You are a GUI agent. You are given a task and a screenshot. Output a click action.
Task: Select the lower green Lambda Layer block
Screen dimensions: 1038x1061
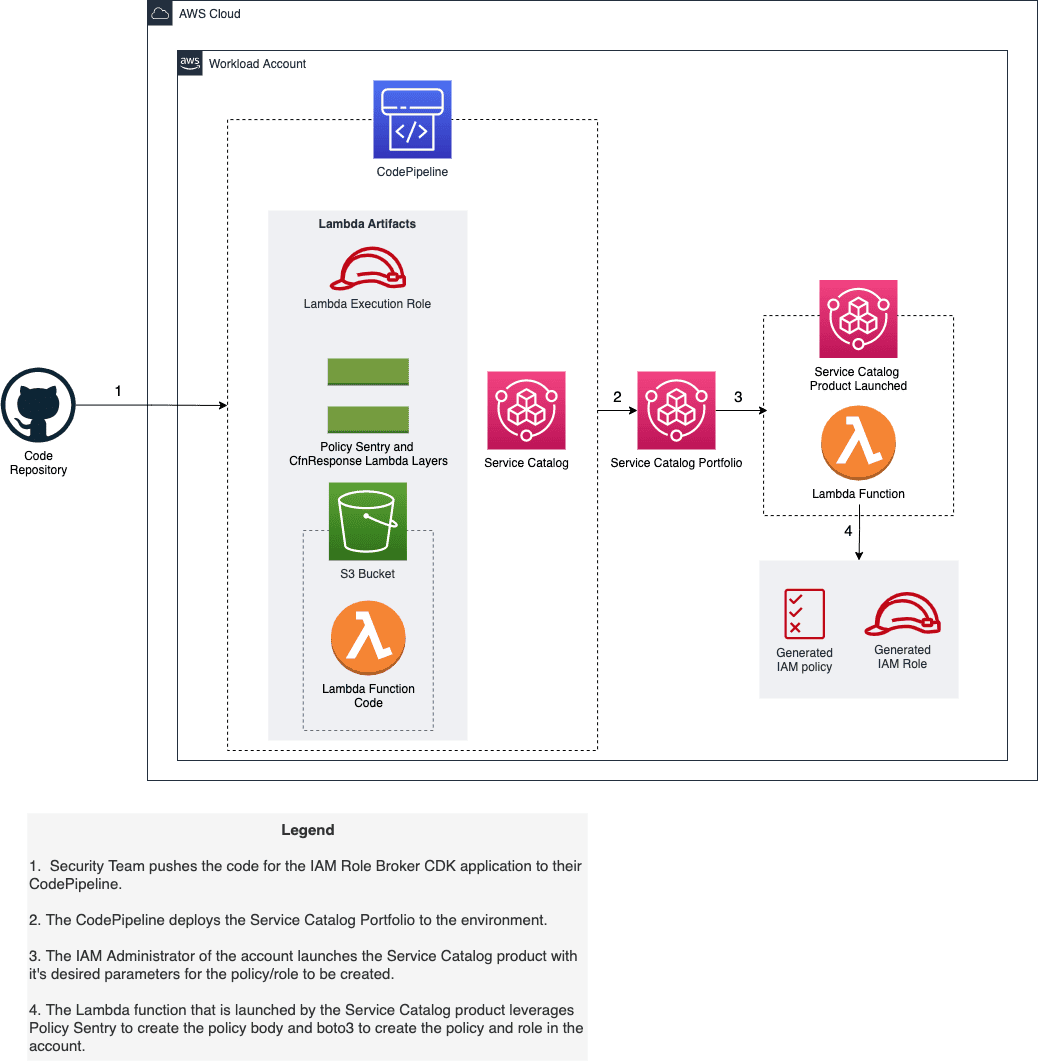coord(368,420)
